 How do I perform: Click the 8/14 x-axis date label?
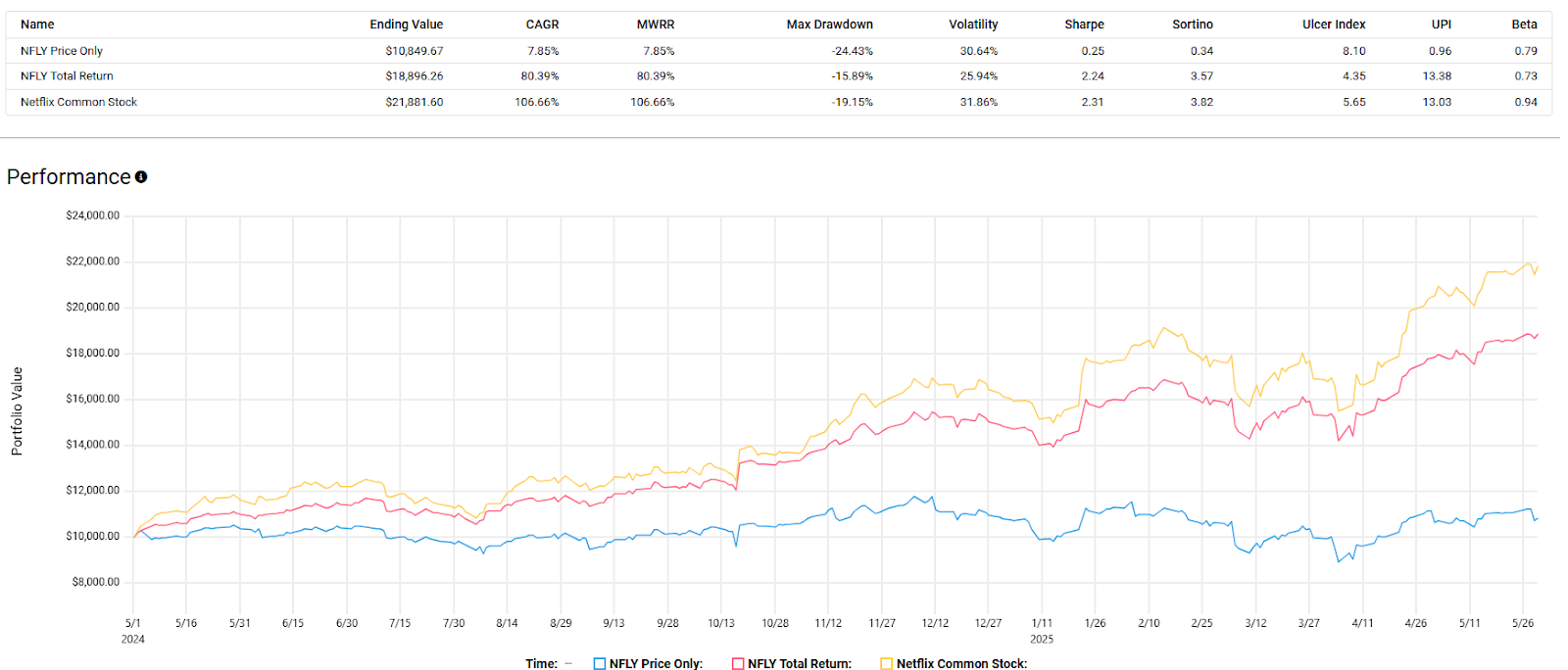click(507, 623)
